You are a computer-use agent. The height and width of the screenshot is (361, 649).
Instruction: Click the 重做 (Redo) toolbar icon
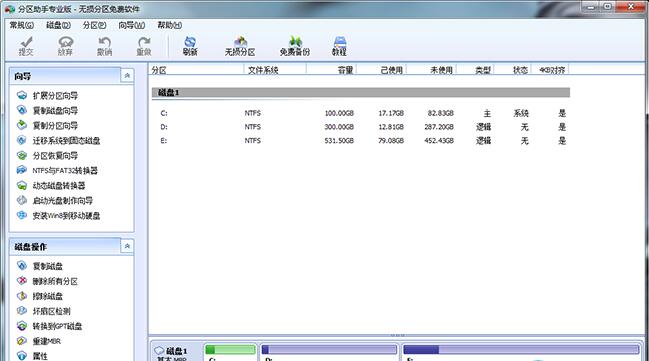(144, 46)
